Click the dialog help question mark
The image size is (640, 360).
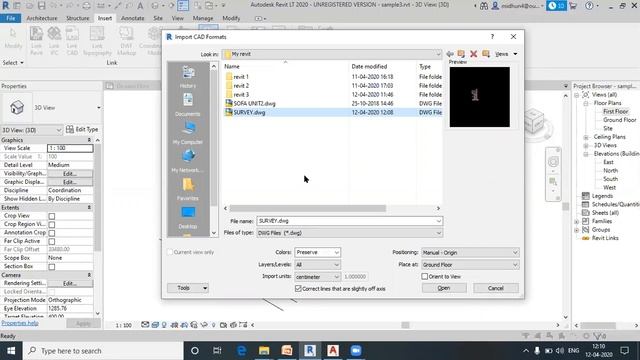click(x=492, y=37)
